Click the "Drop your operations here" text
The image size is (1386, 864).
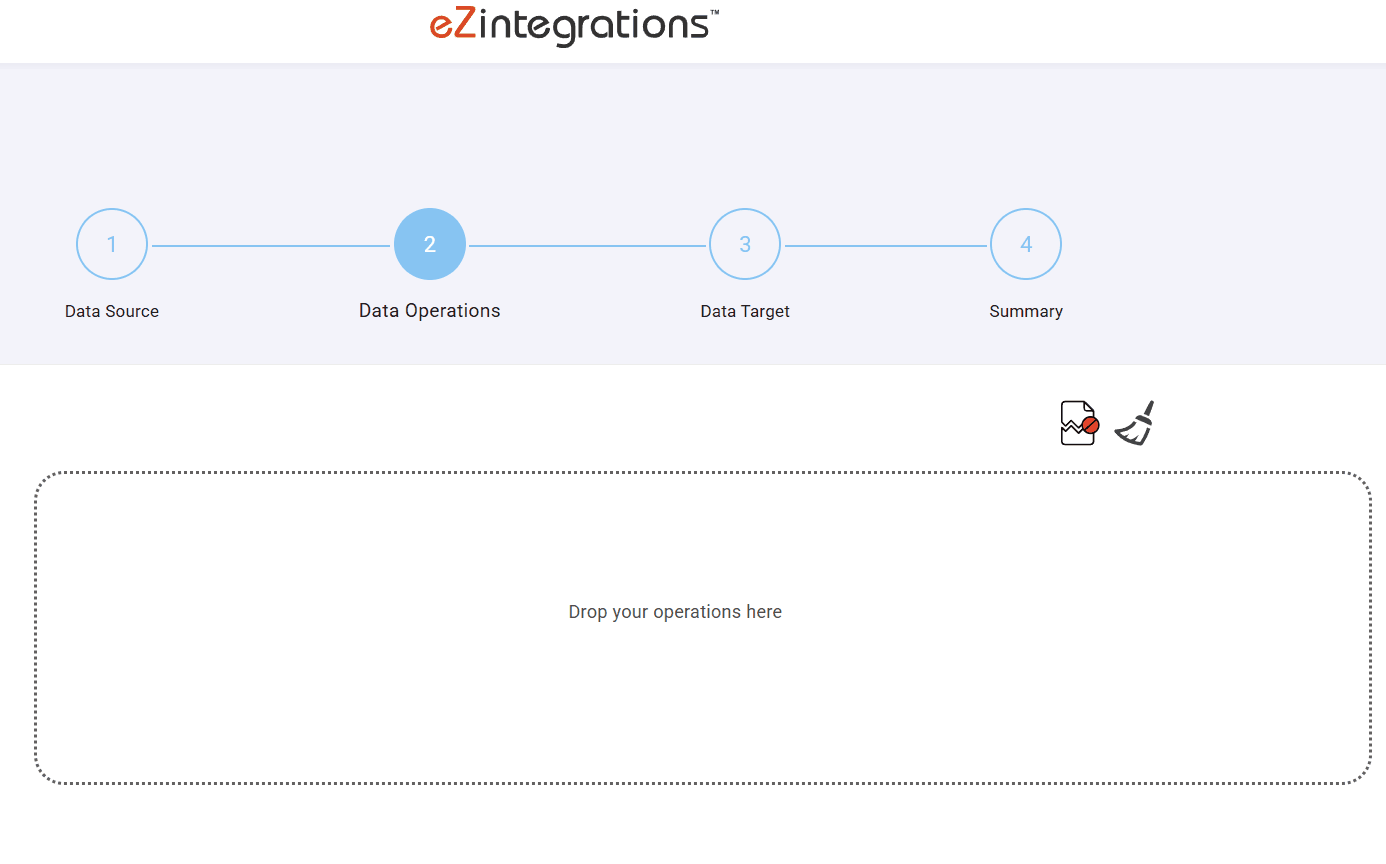pos(675,612)
